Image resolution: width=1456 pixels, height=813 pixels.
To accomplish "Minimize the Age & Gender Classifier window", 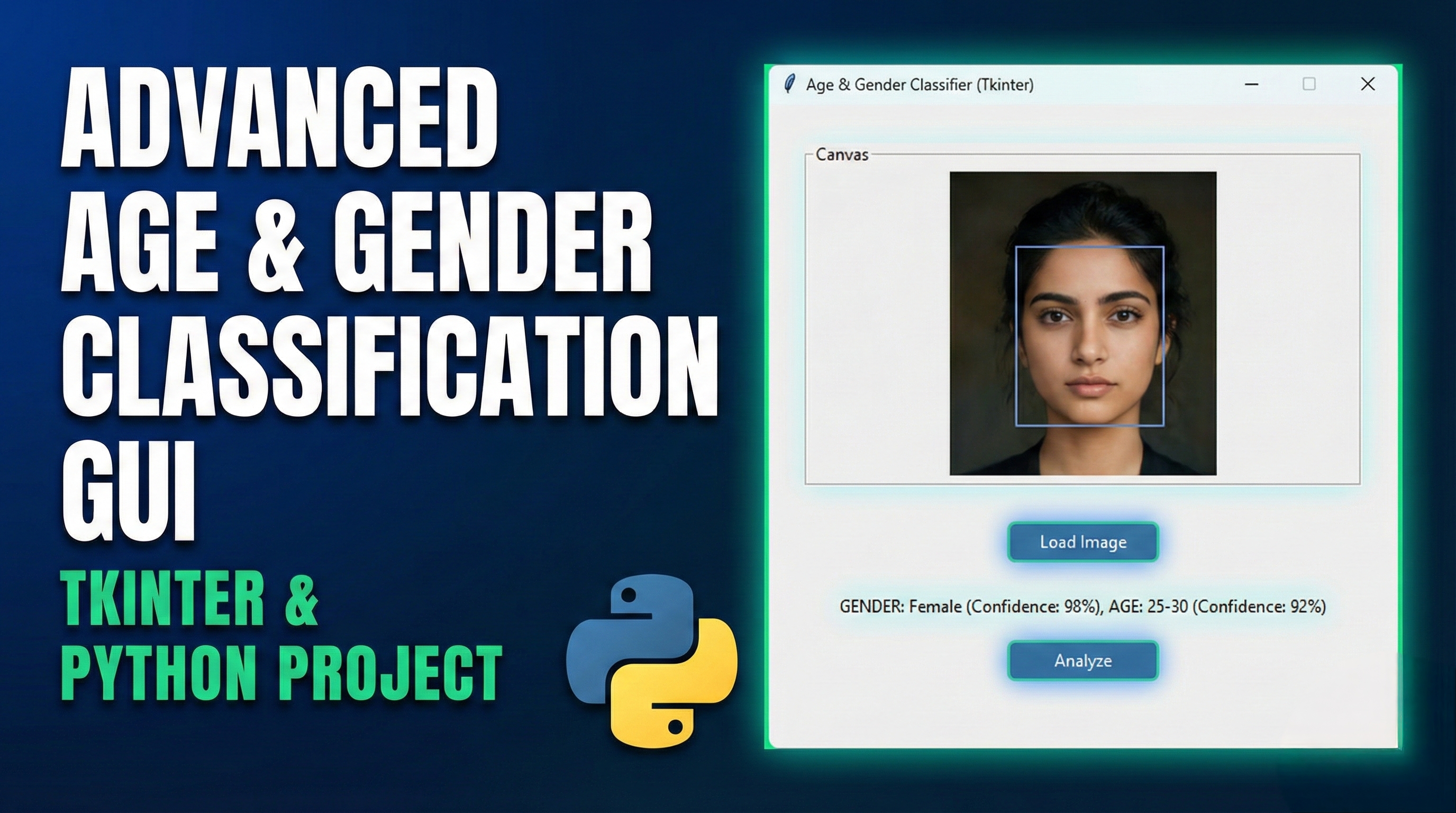I will 1251,84.
